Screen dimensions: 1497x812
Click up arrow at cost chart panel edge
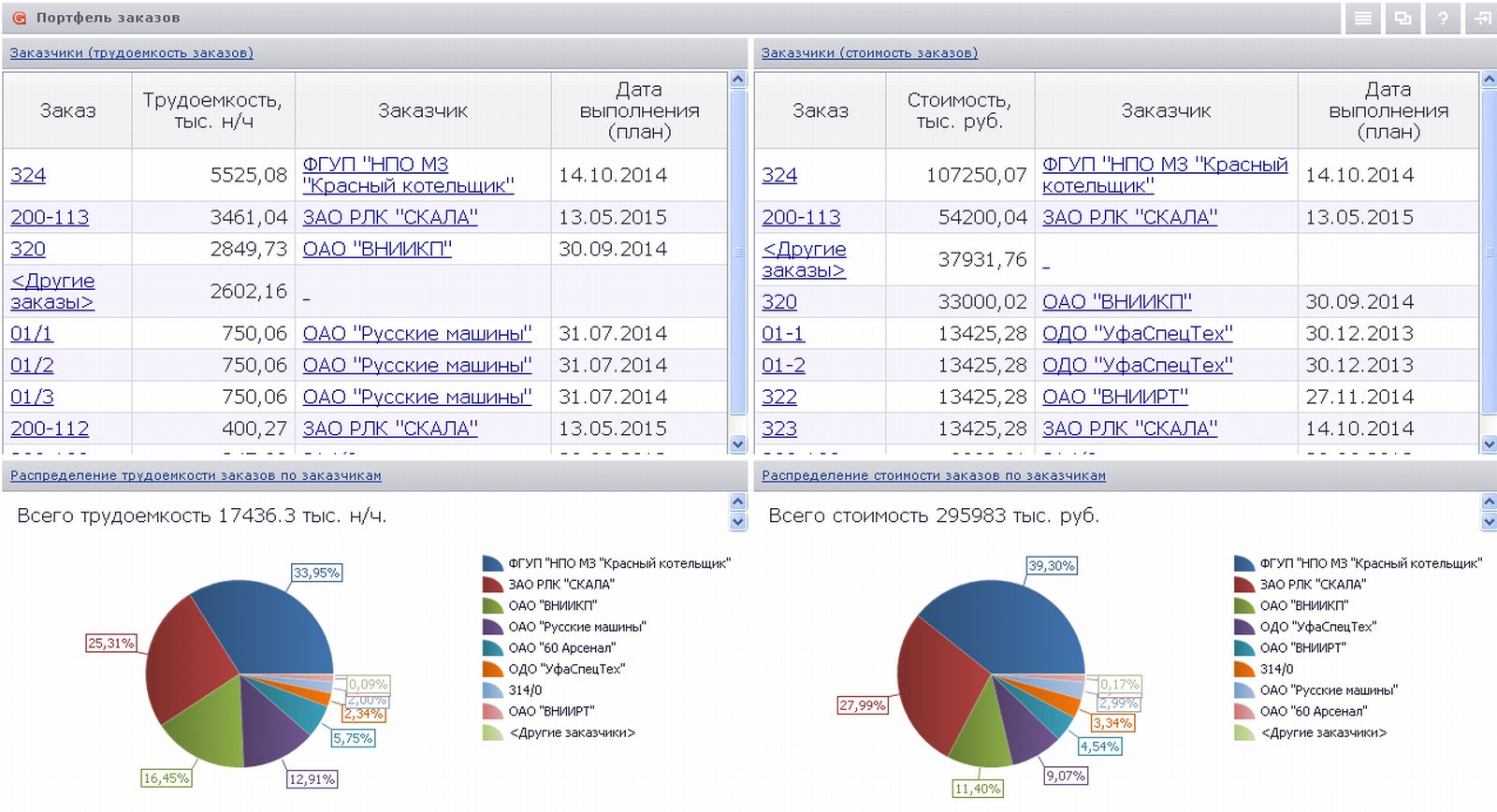tap(1490, 502)
